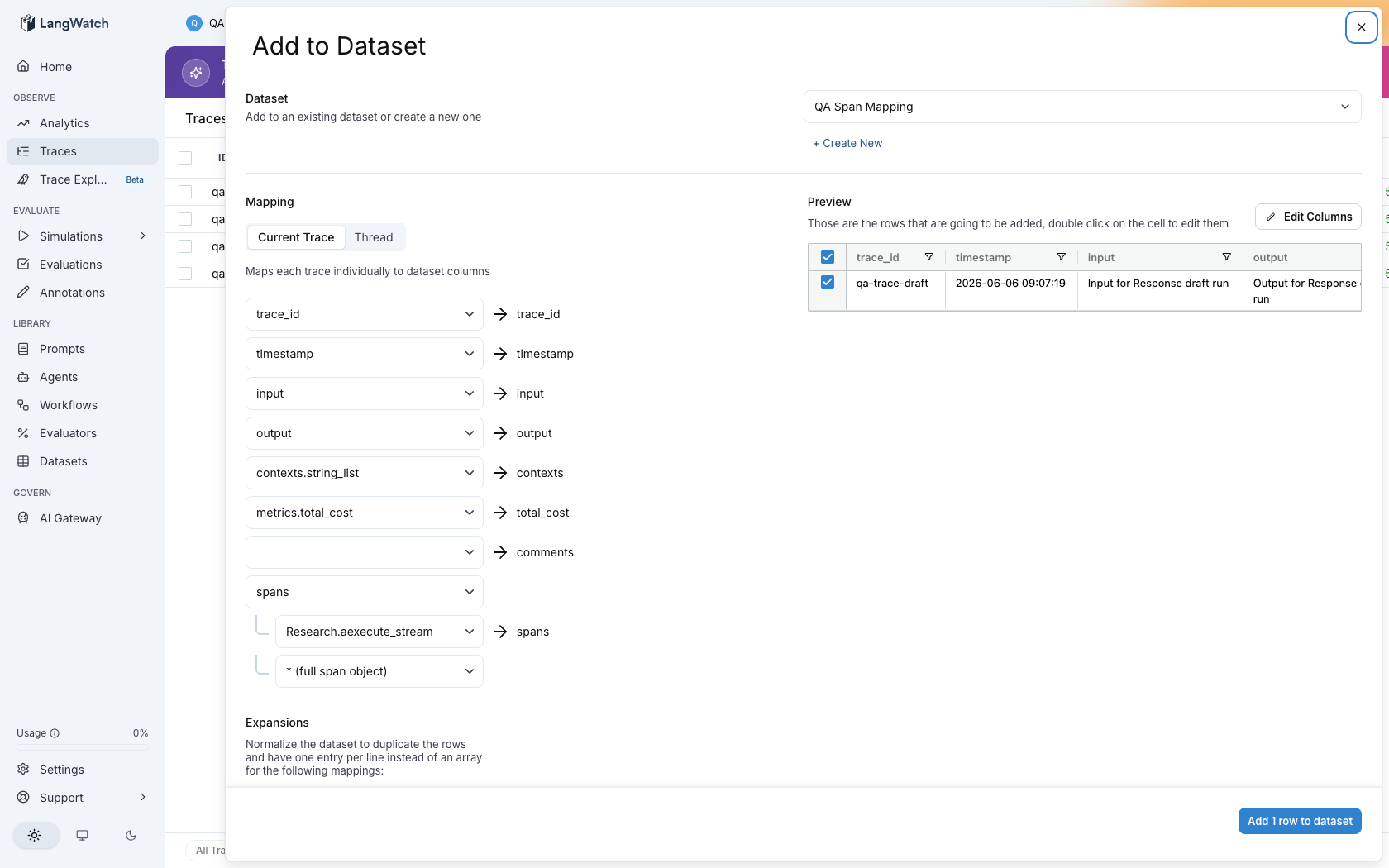This screenshot has height=868, width=1389.
Task: Open Simulations via its play icon
Action: (23, 236)
